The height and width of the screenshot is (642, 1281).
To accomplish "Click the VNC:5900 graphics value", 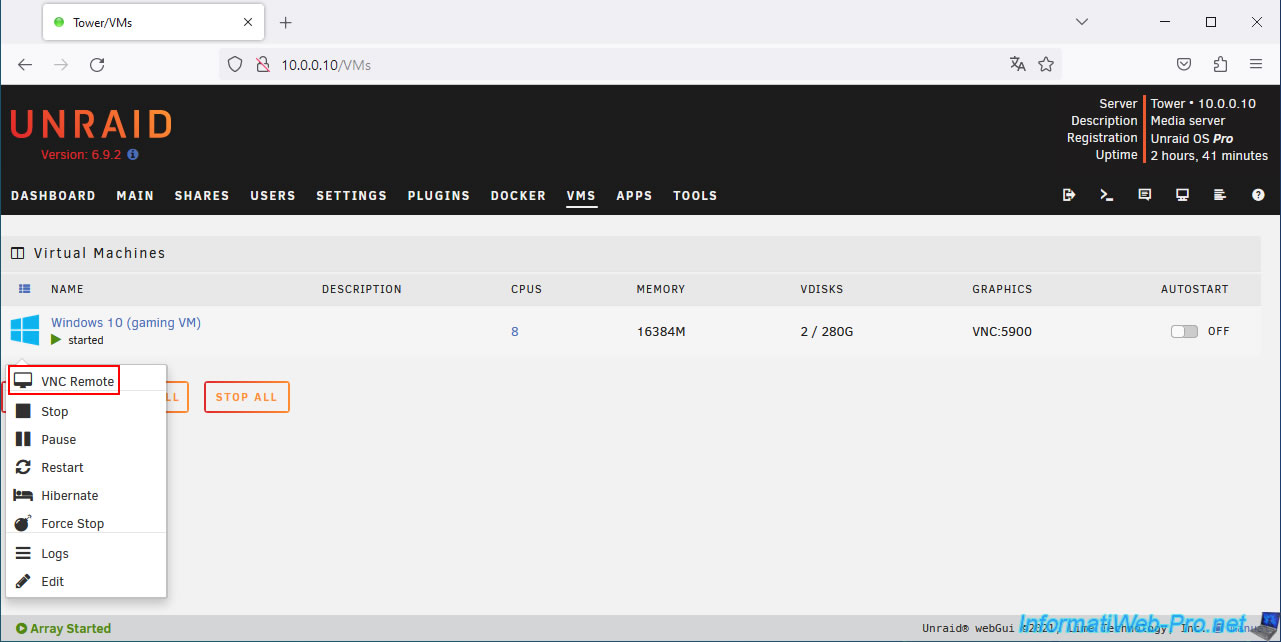I will tap(1002, 331).
